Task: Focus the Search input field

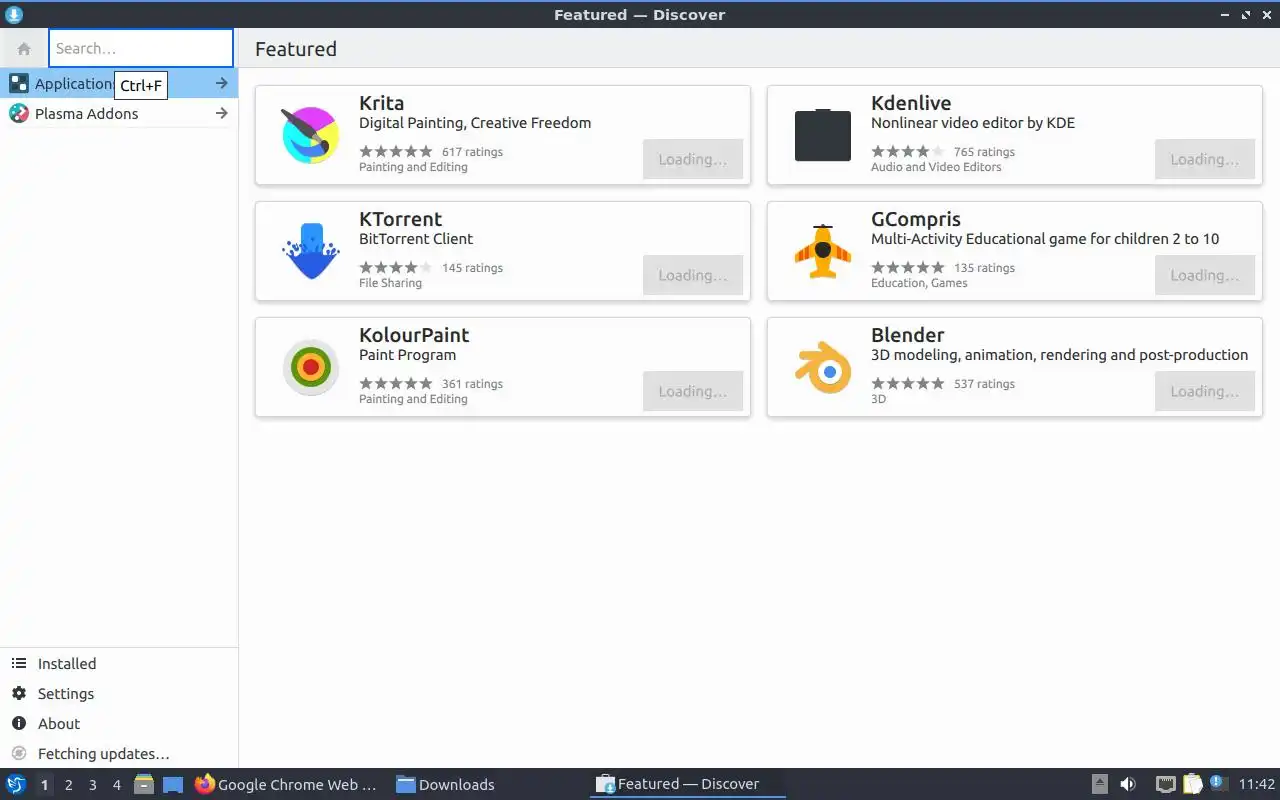Action: (x=141, y=48)
